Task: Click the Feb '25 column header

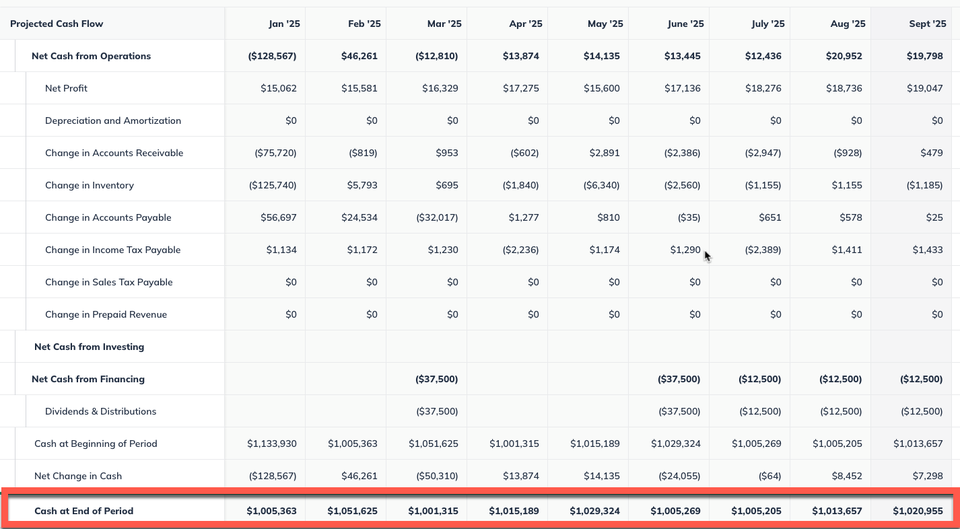Action: pyautogui.click(x=364, y=24)
